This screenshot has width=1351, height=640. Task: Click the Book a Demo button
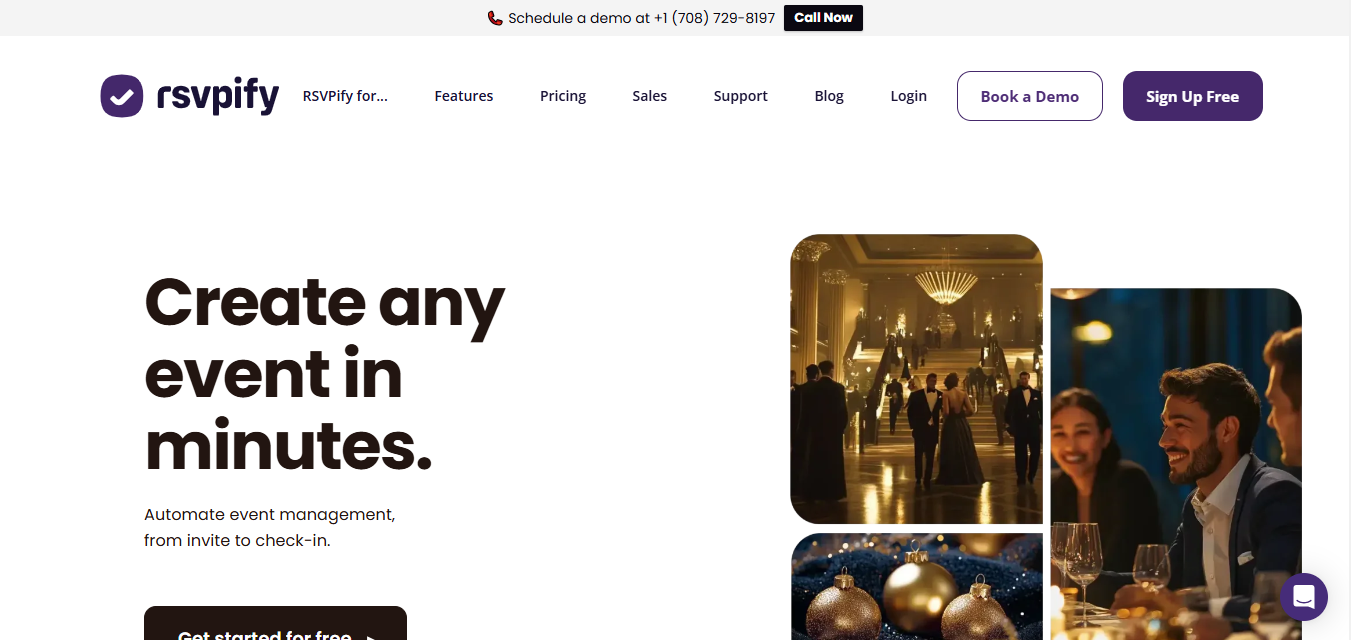[1029, 96]
